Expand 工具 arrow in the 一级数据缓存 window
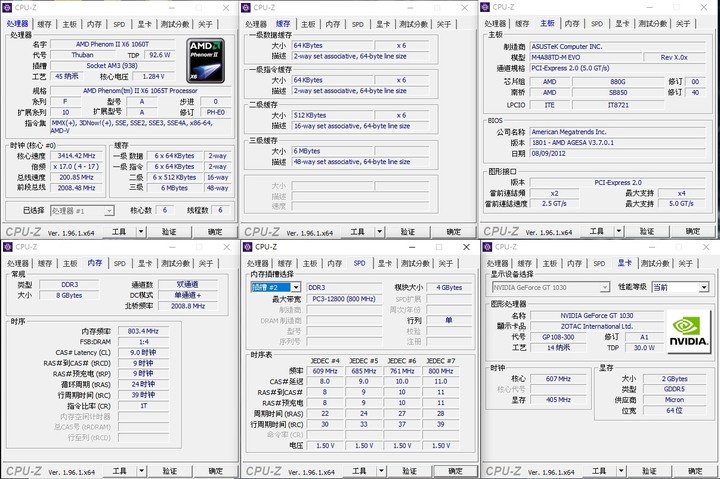Image resolution: width=720 pixels, height=479 pixels. [x=380, y=231]
